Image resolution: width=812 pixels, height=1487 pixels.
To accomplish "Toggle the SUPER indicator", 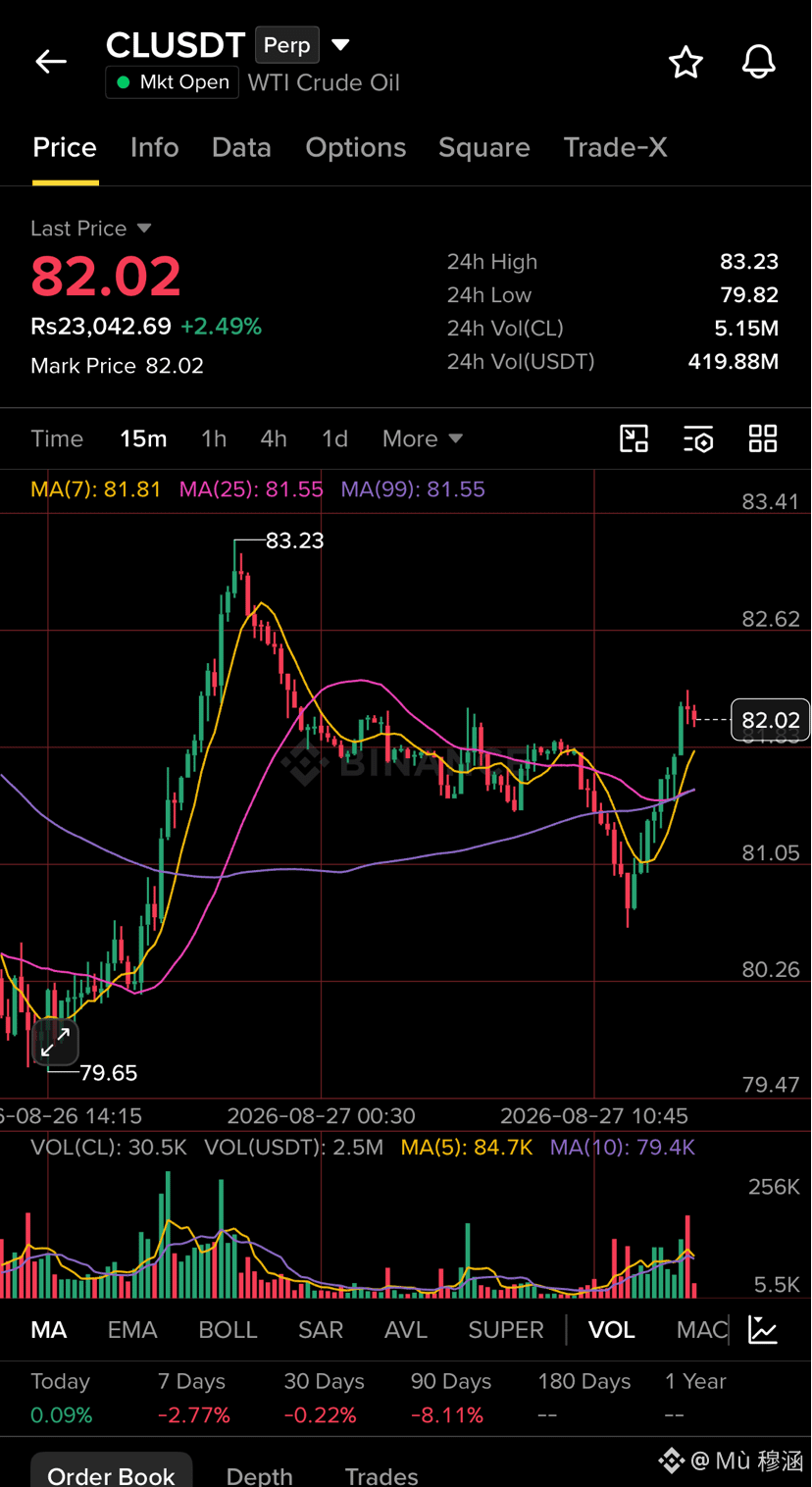I will click(506, 1330).
